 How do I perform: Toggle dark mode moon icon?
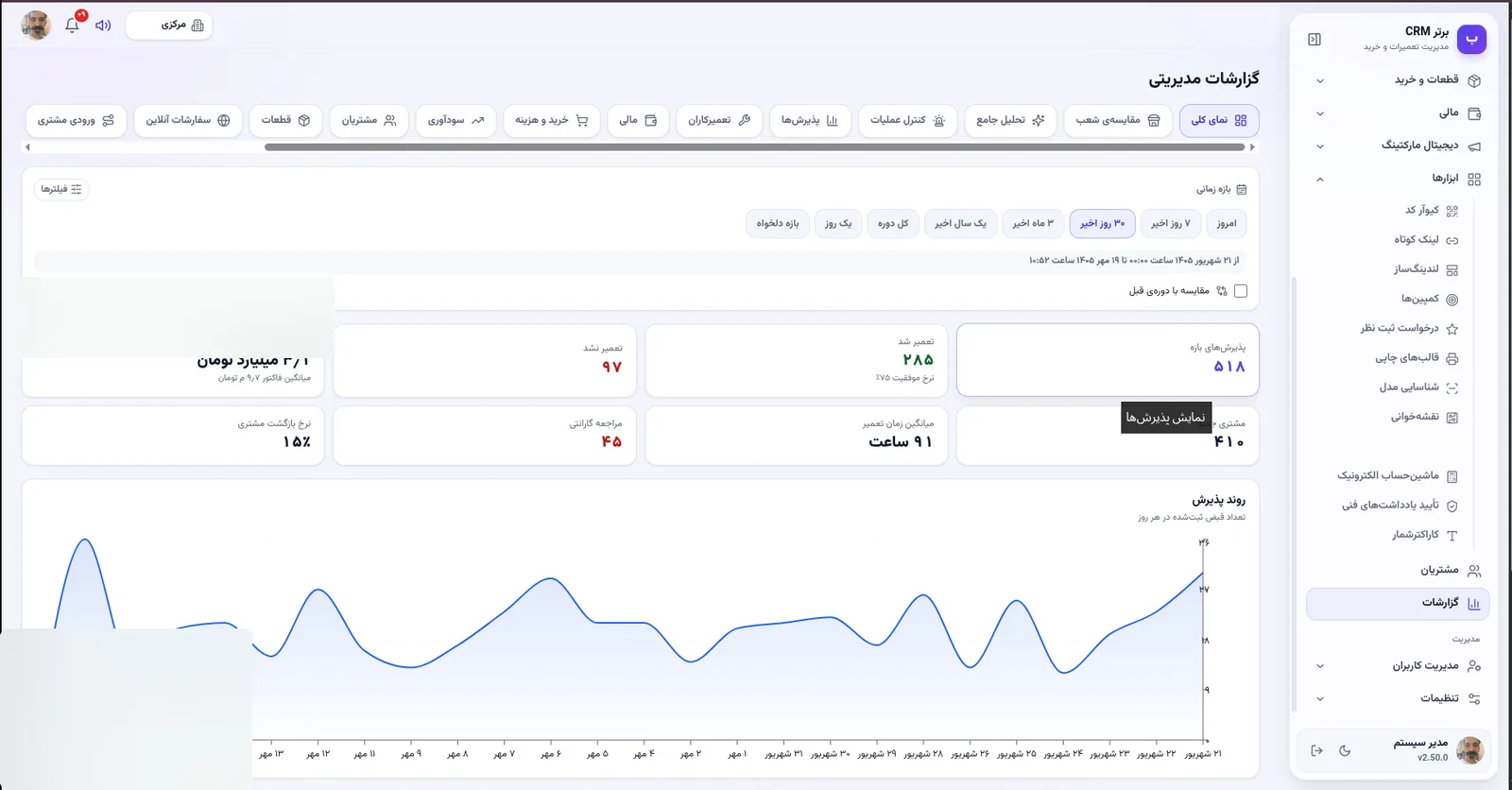pos(1345,750)
